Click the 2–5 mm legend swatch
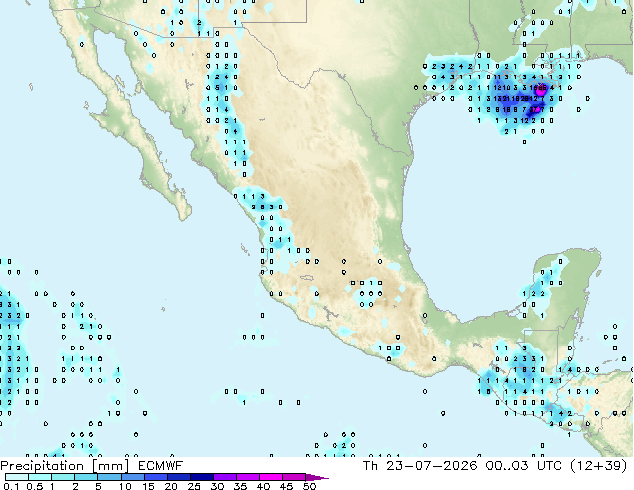Viewport: 634px width, 490px height. 86,477
